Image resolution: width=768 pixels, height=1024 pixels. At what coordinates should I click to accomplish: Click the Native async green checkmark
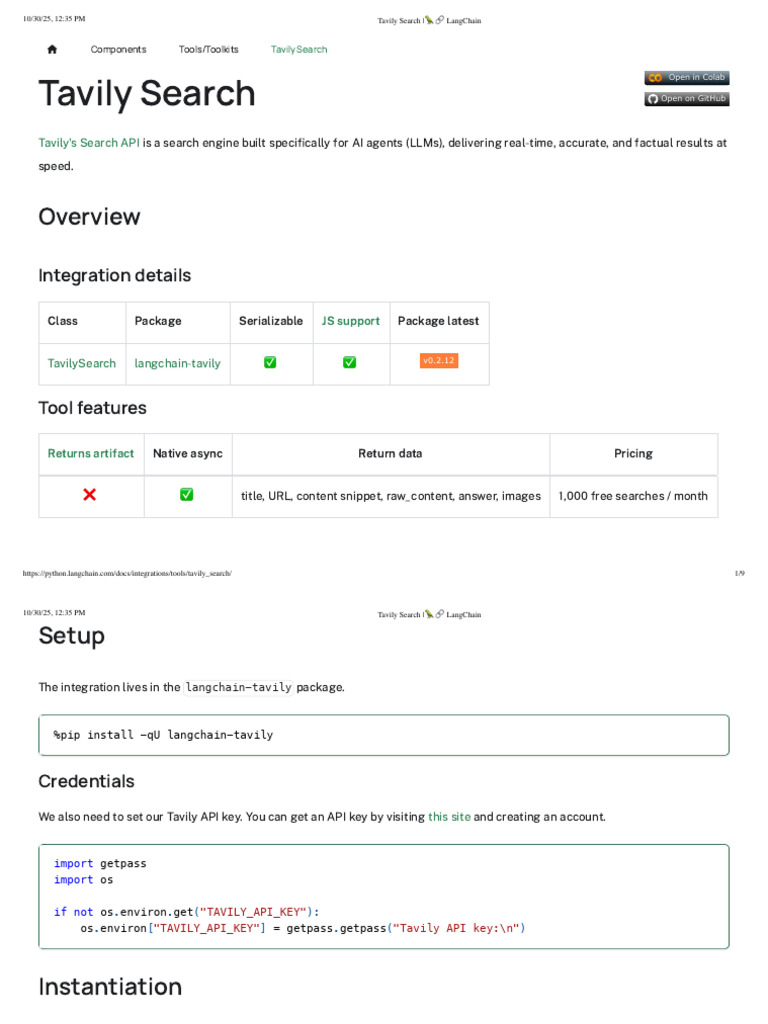click(187, 495)
